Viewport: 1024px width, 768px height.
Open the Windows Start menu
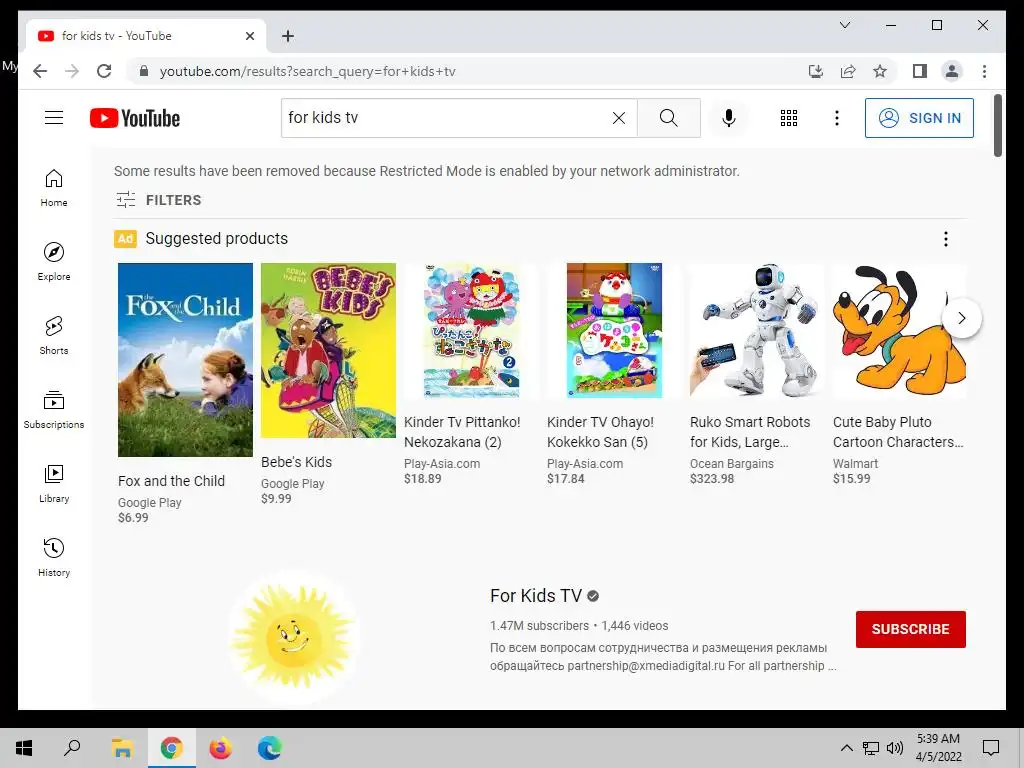point(24,748)
